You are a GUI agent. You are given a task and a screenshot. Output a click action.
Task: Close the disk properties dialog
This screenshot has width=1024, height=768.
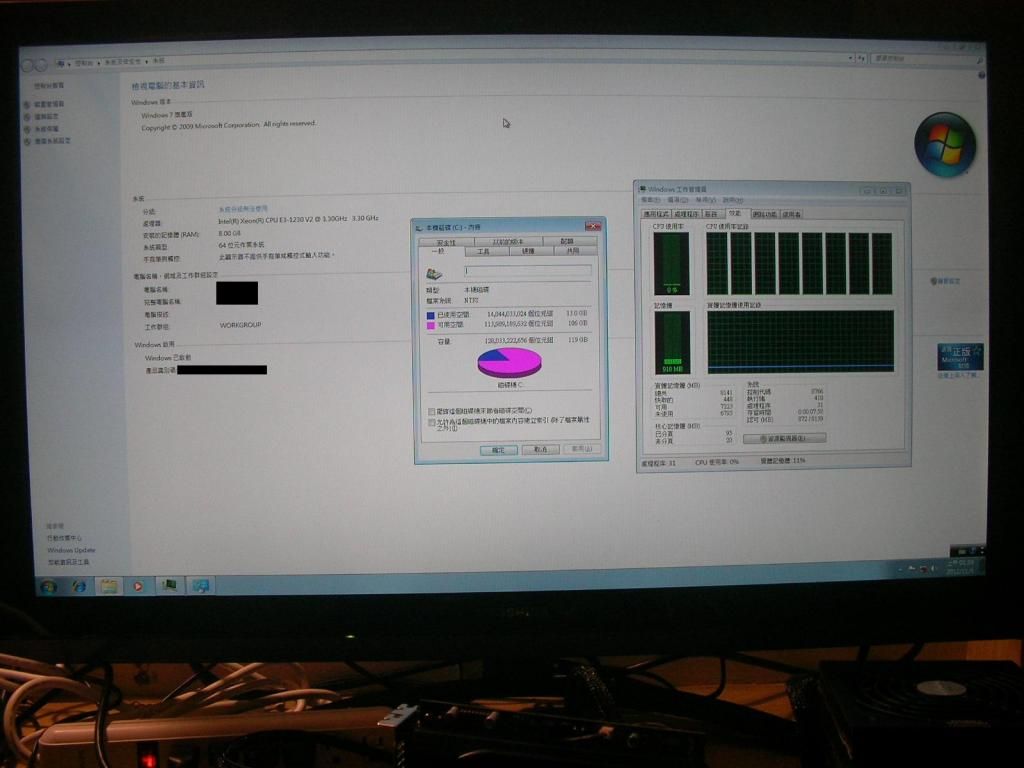592,227
